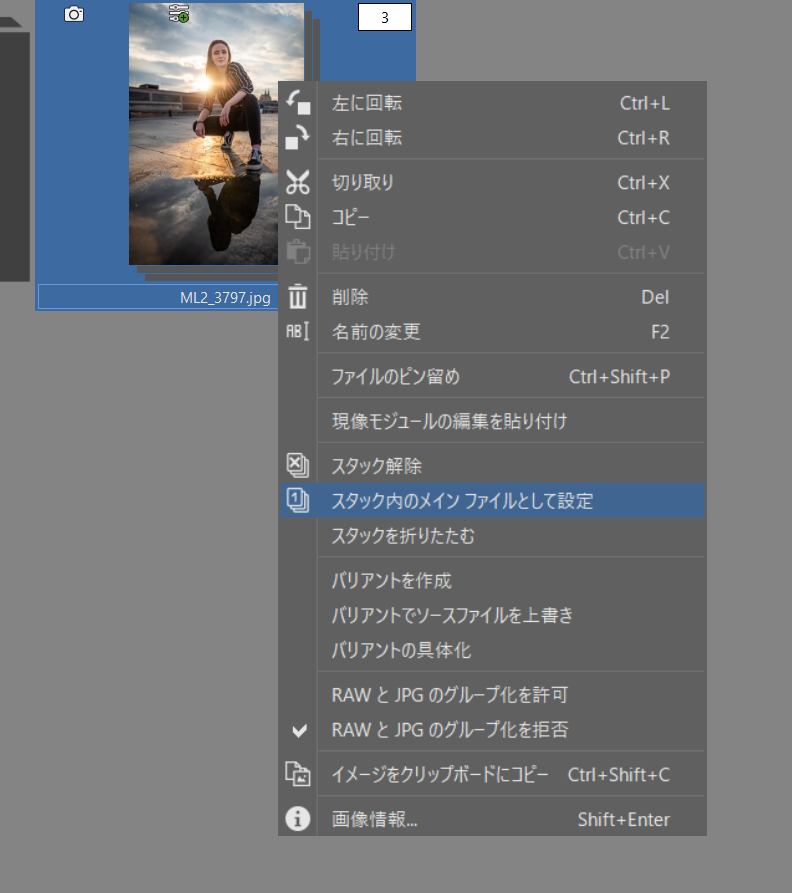Choose 切り取り menu entry
This screenshot has height=893, width=792.
click(x=493, y=183)
